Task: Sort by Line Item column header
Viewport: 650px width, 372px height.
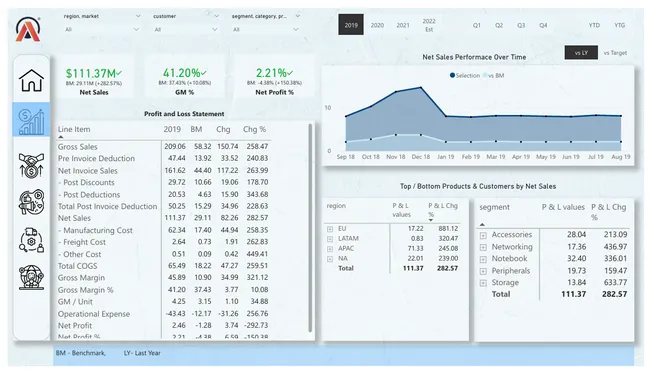Action: 74,129
